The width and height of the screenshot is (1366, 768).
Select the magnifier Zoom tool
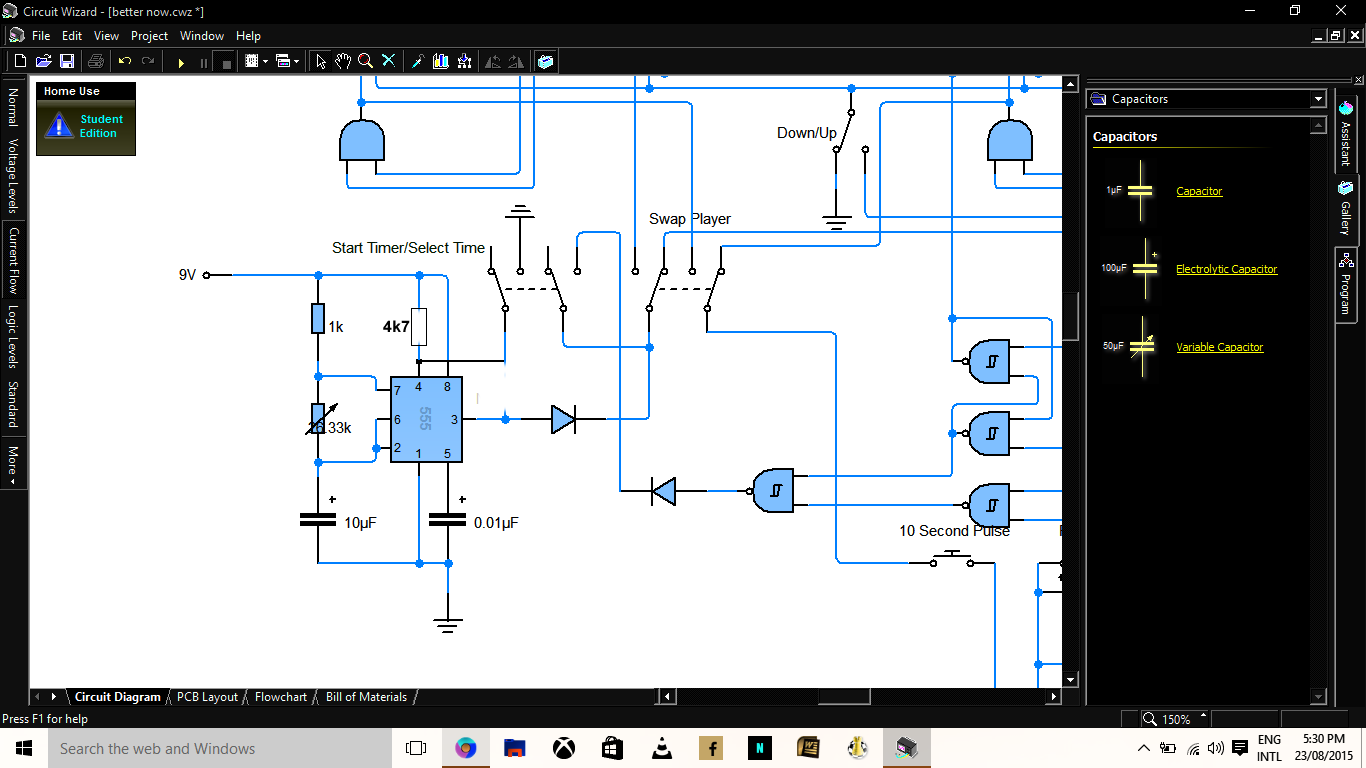click(366, 61)
